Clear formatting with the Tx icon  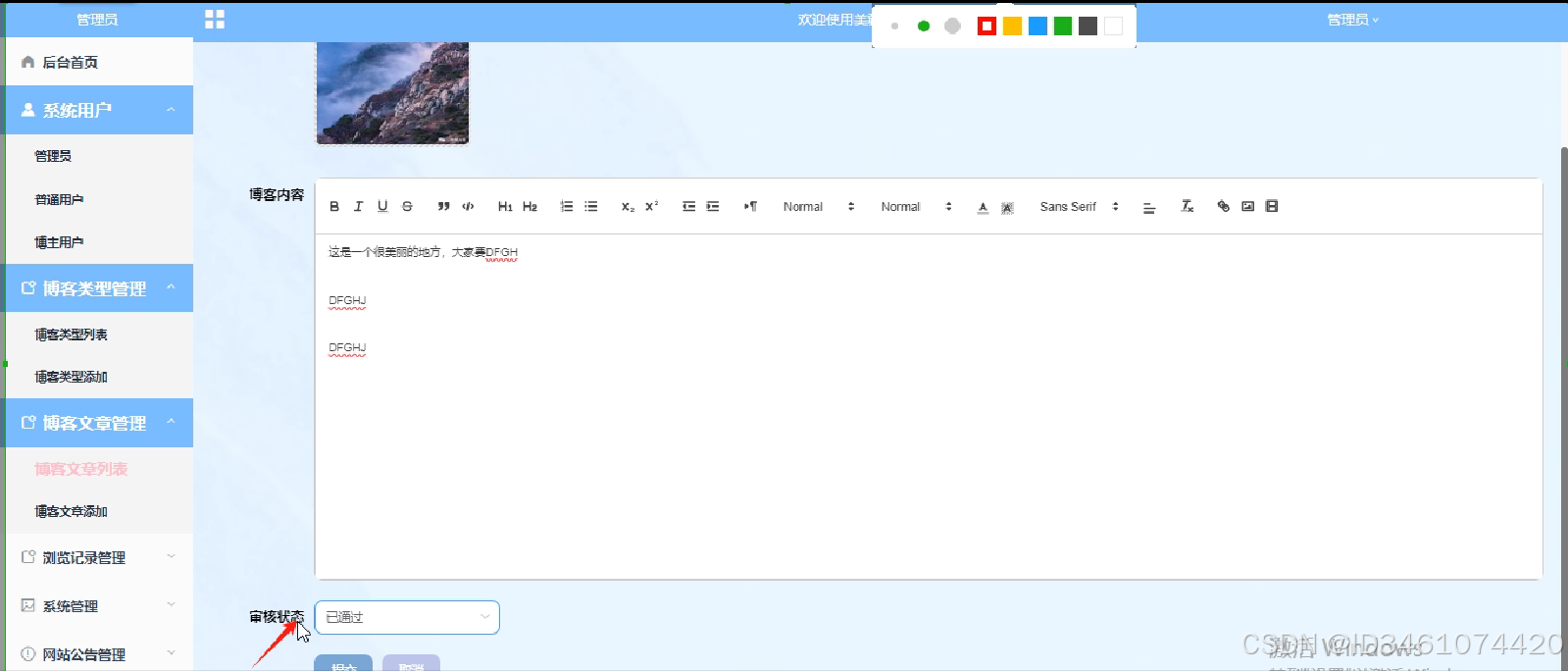pos(1187,206)
